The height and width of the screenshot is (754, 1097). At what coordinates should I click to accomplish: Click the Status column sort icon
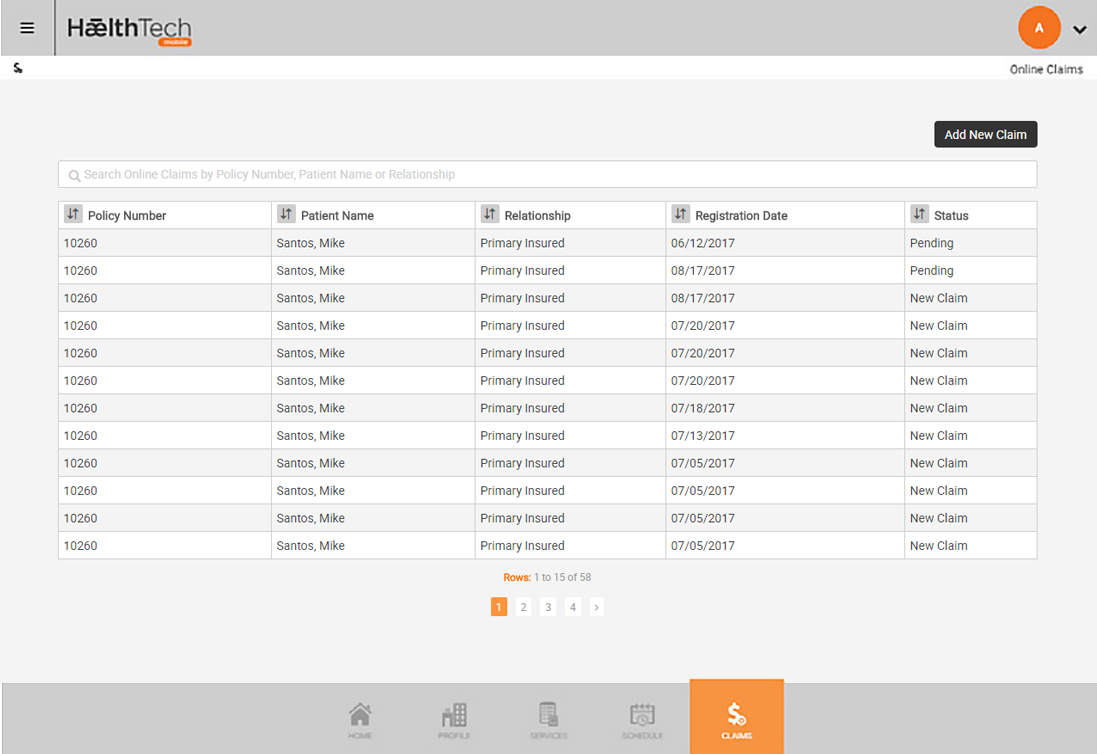(x=919, y=215)
